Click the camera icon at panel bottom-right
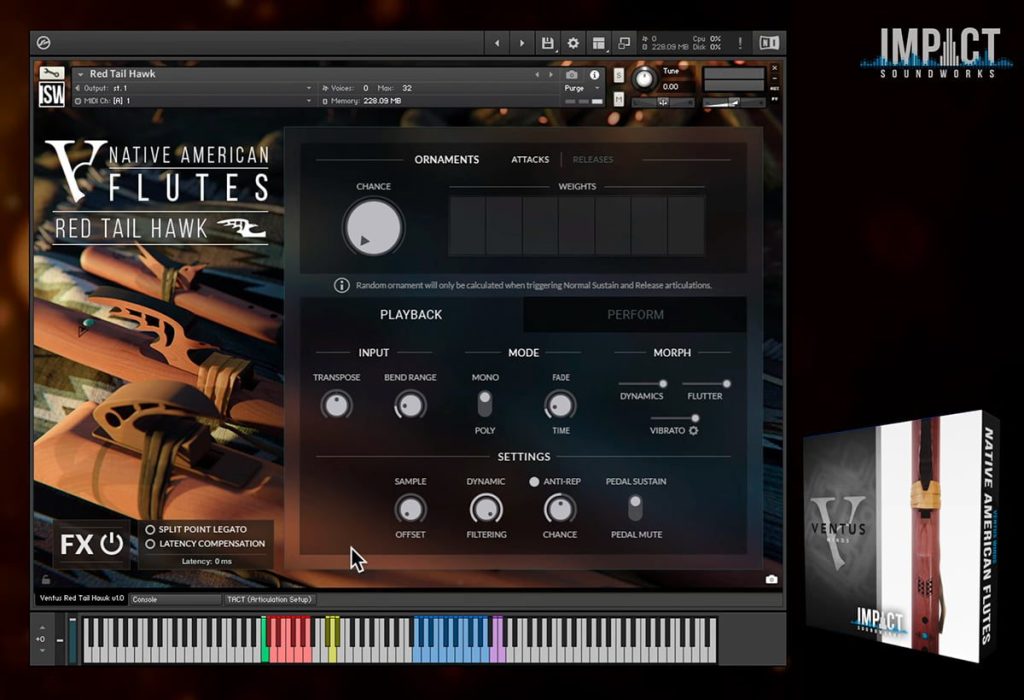Image resolution: width=1024 pixels, height=700 pixels. click(771, 579)
